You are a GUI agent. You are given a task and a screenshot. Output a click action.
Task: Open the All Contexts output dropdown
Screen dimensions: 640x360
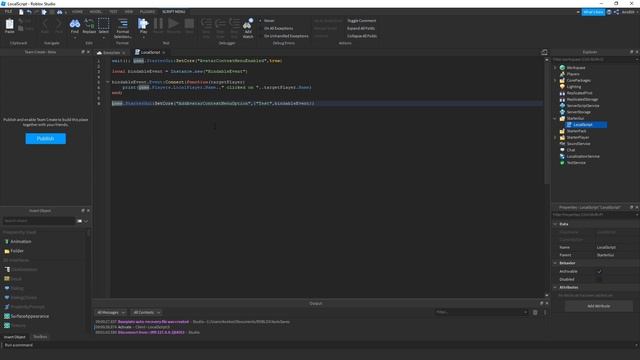coord(147,313)
